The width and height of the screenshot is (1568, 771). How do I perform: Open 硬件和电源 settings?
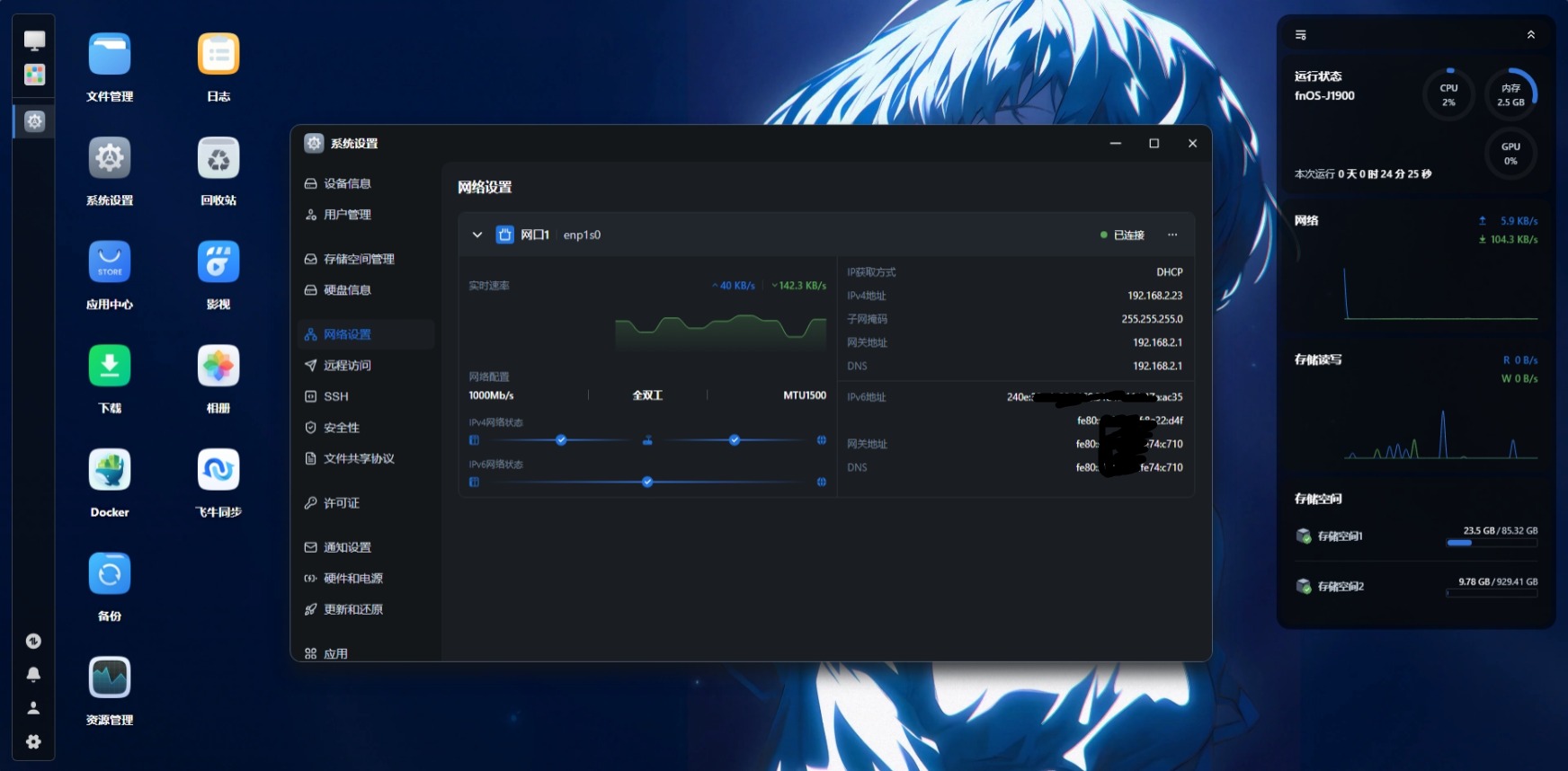tap(366, 579)
